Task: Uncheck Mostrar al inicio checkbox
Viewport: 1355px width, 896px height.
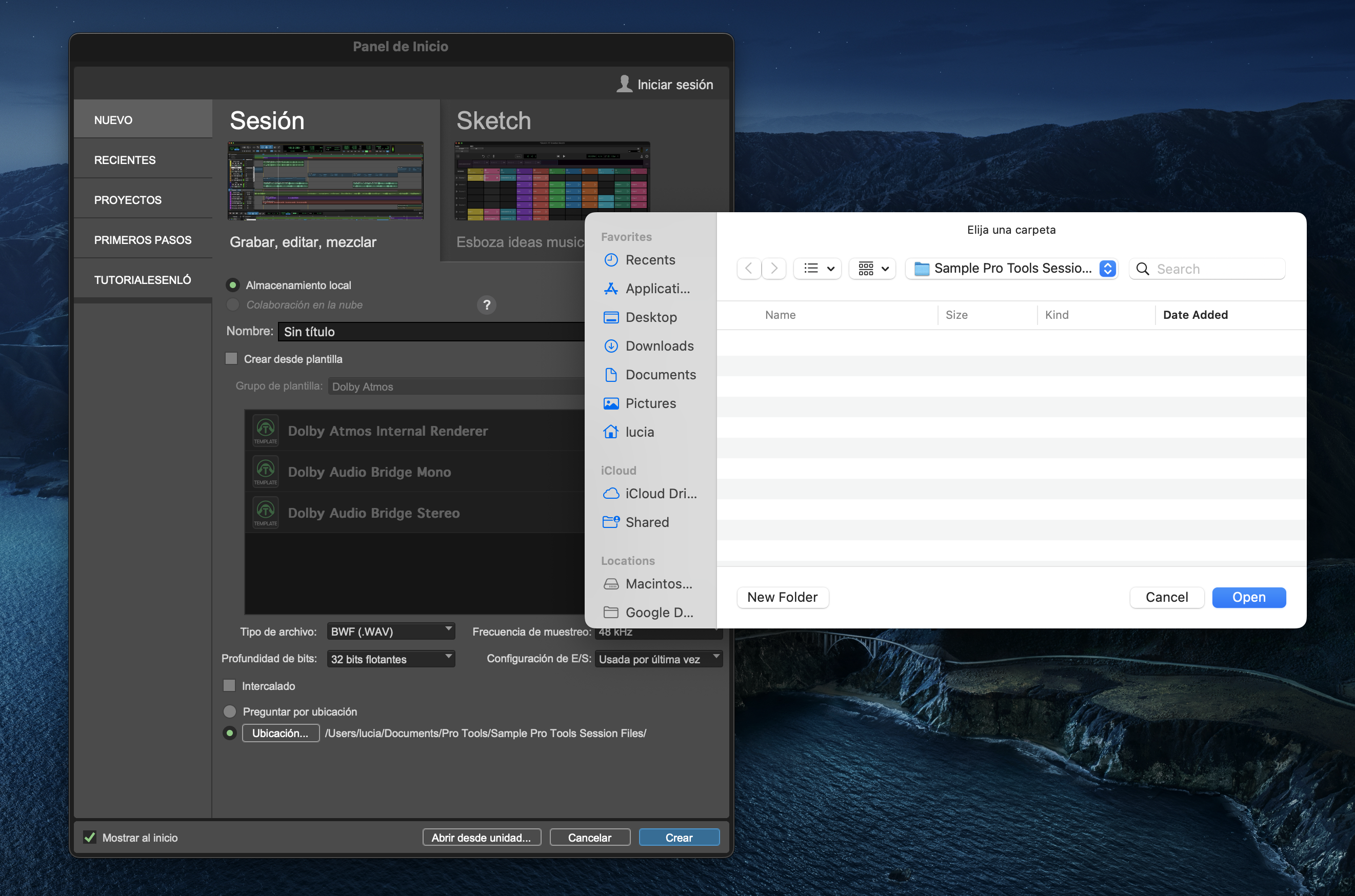Action: 90,838
